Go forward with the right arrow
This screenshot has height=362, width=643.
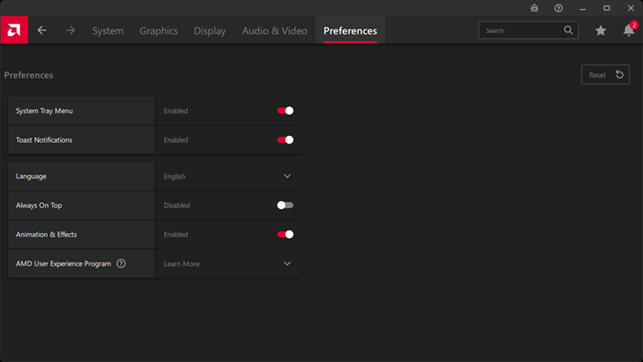71,30
